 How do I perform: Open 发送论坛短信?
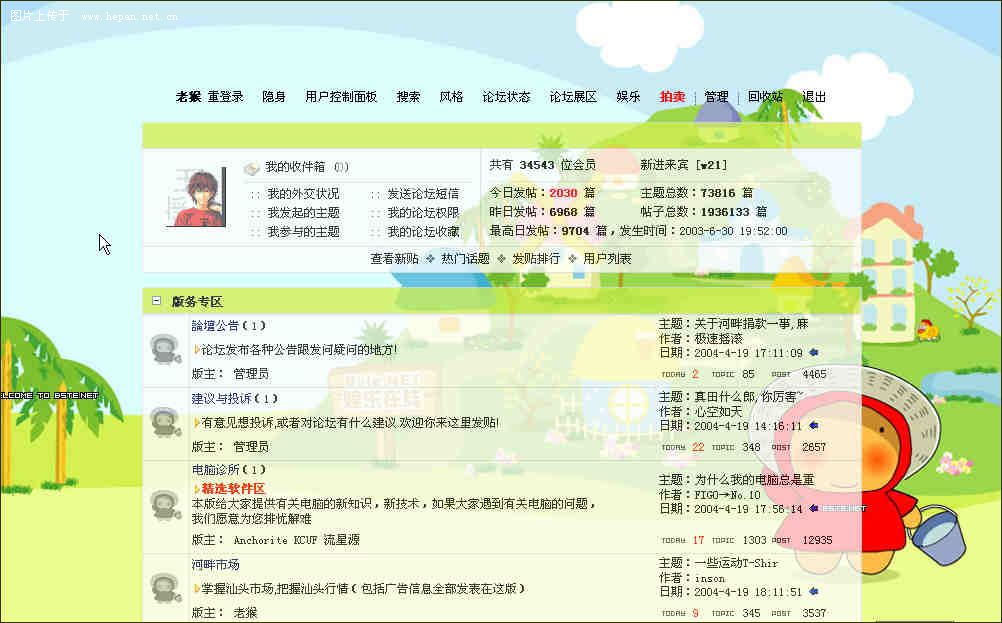click(423, 193)
